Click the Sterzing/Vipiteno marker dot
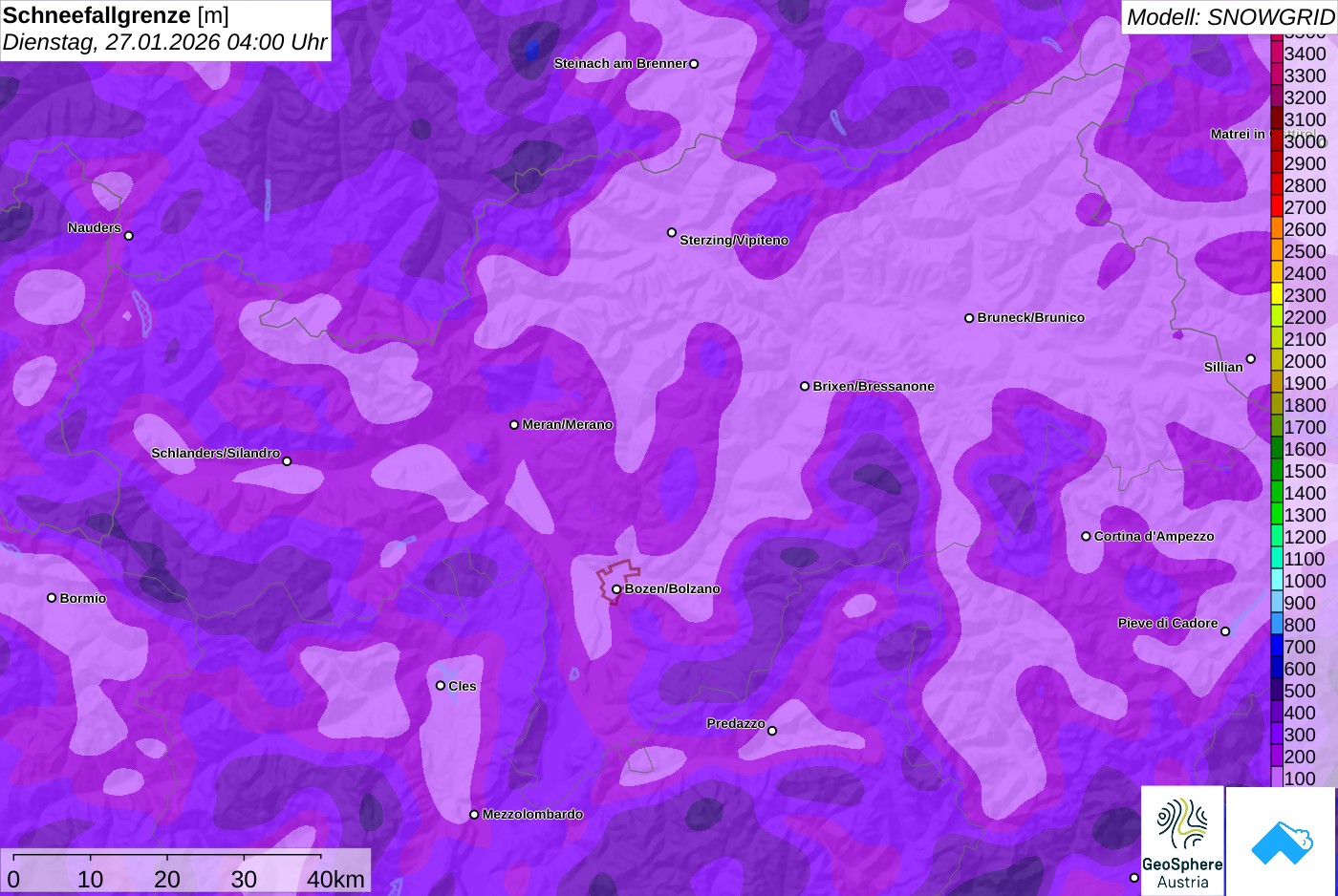The width and height of the screenshot is (1338, 896). (672, 232)
